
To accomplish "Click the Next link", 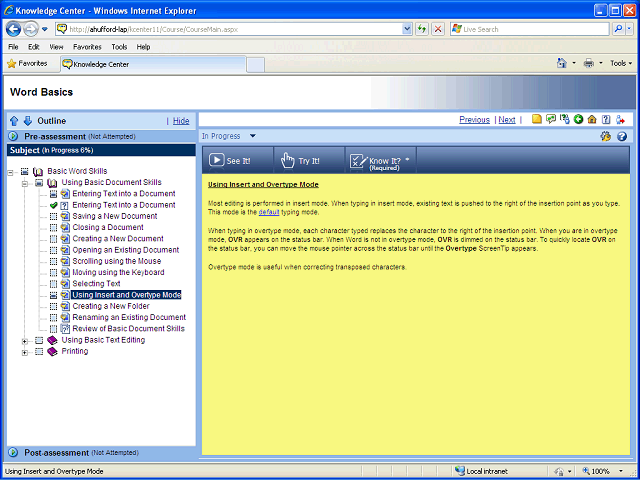I will click(507, 120).
